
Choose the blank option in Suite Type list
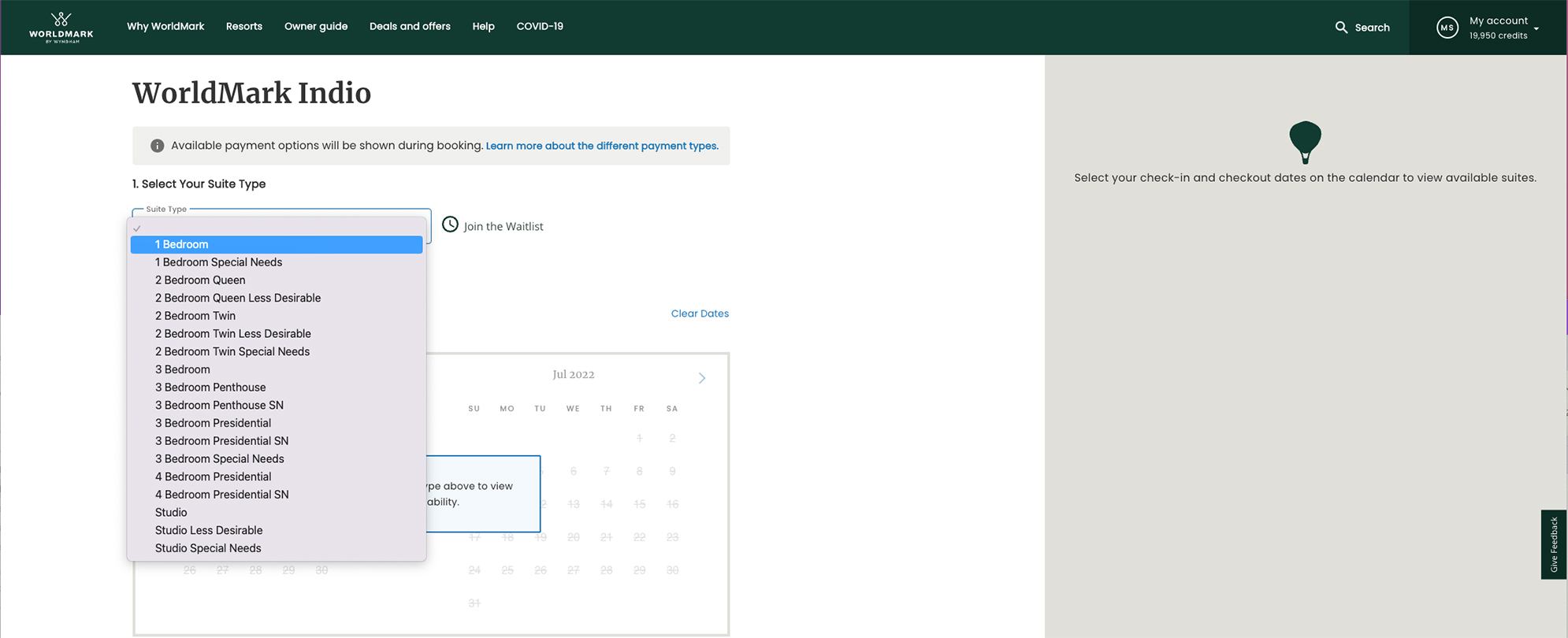pos(277,228)
